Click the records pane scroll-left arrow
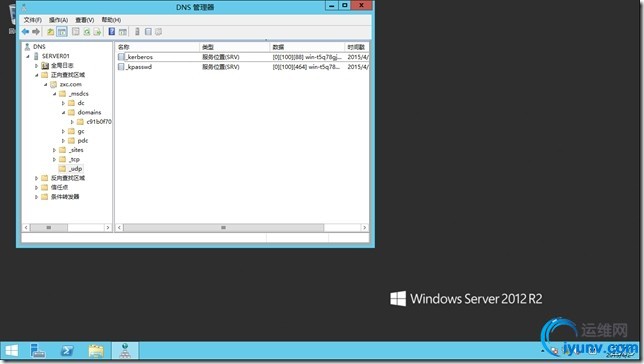 [x=120, y=228]
